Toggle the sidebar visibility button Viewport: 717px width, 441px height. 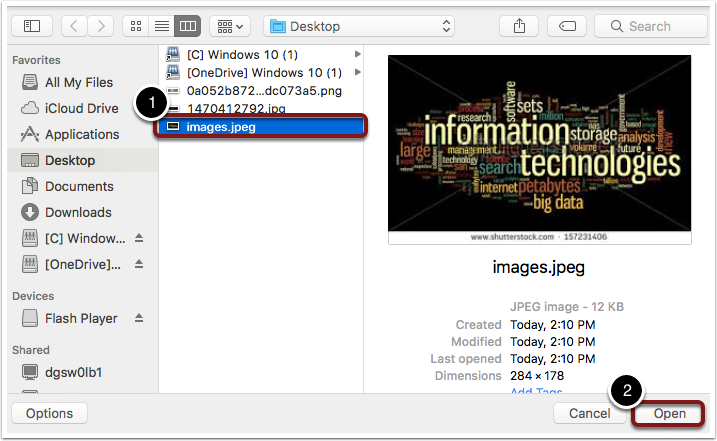coord(32,26)
